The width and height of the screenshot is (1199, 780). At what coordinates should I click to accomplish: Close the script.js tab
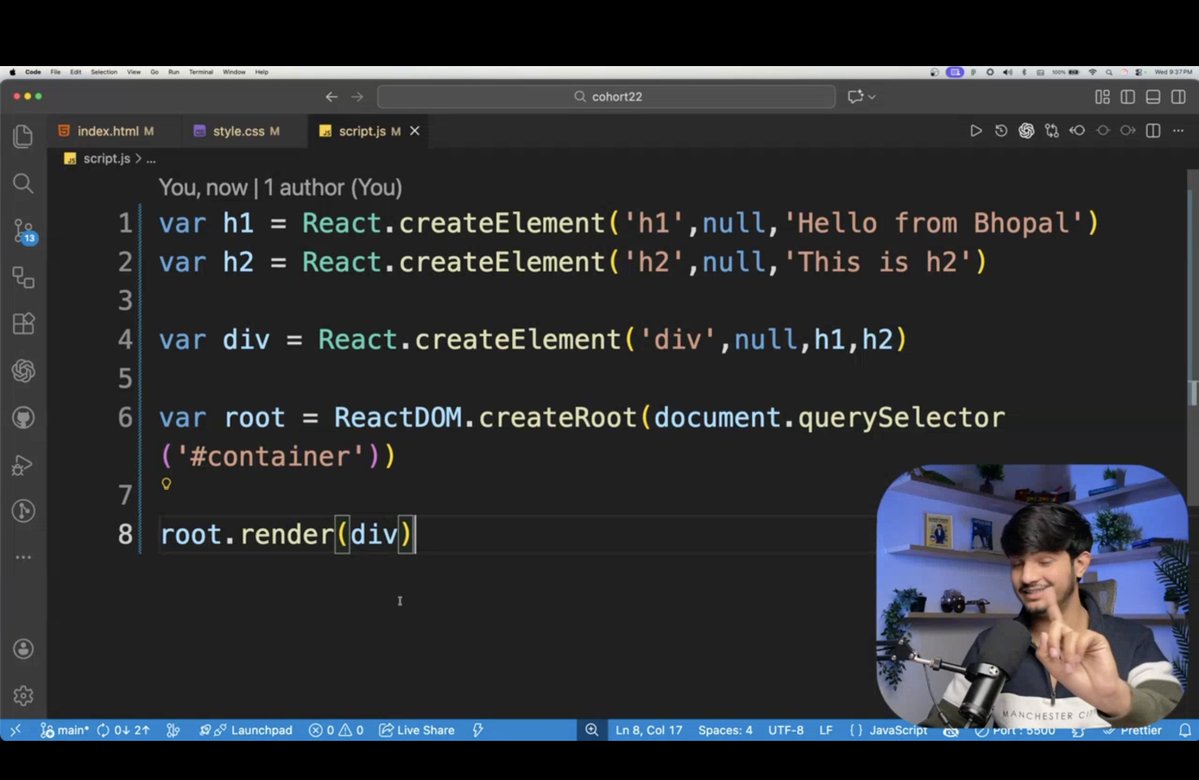click(x=414, y=131)
